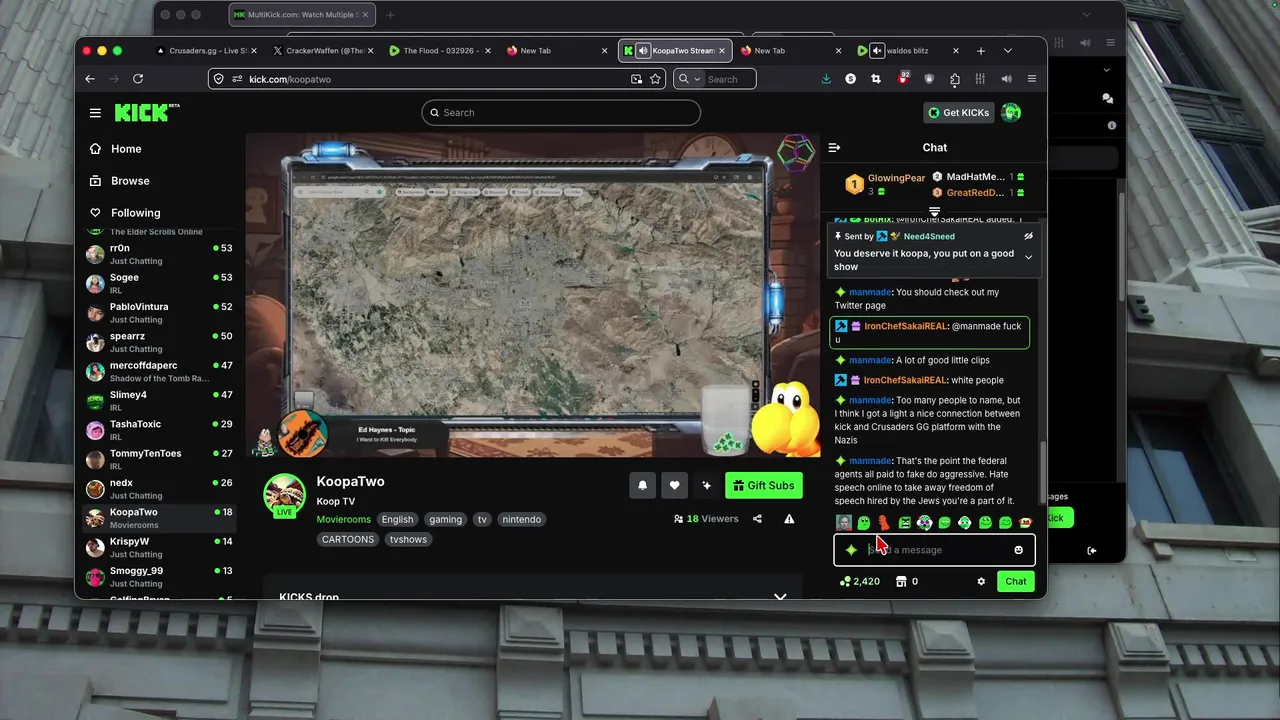Click the notification bell for KoopaTwo
This screenshot has height=720, width=1280.
tap(643, 486)
